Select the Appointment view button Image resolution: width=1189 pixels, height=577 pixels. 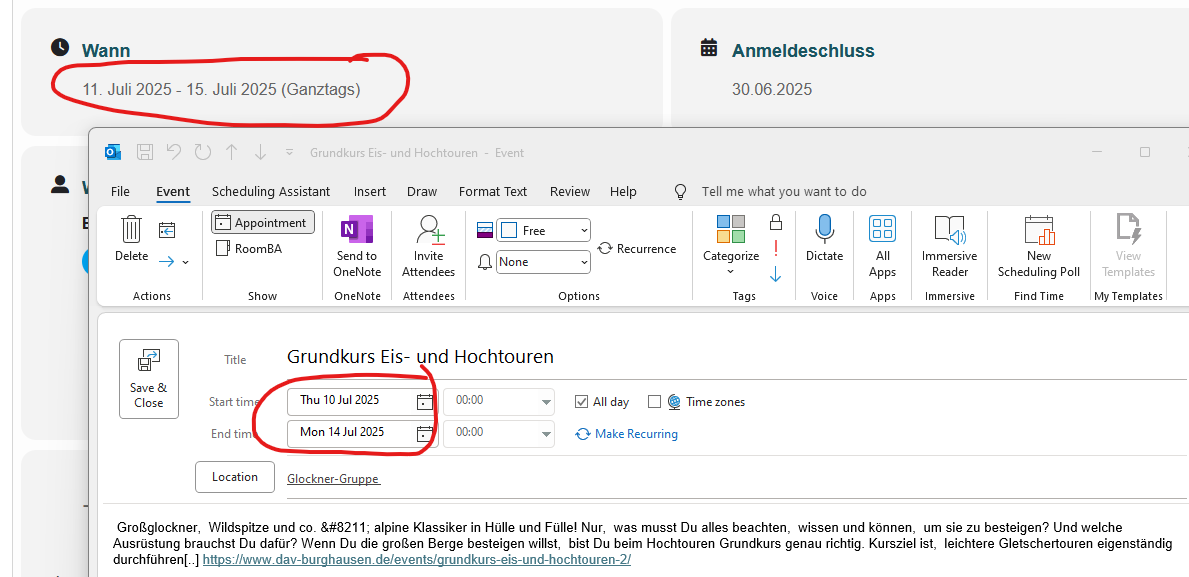coord(262,223)
